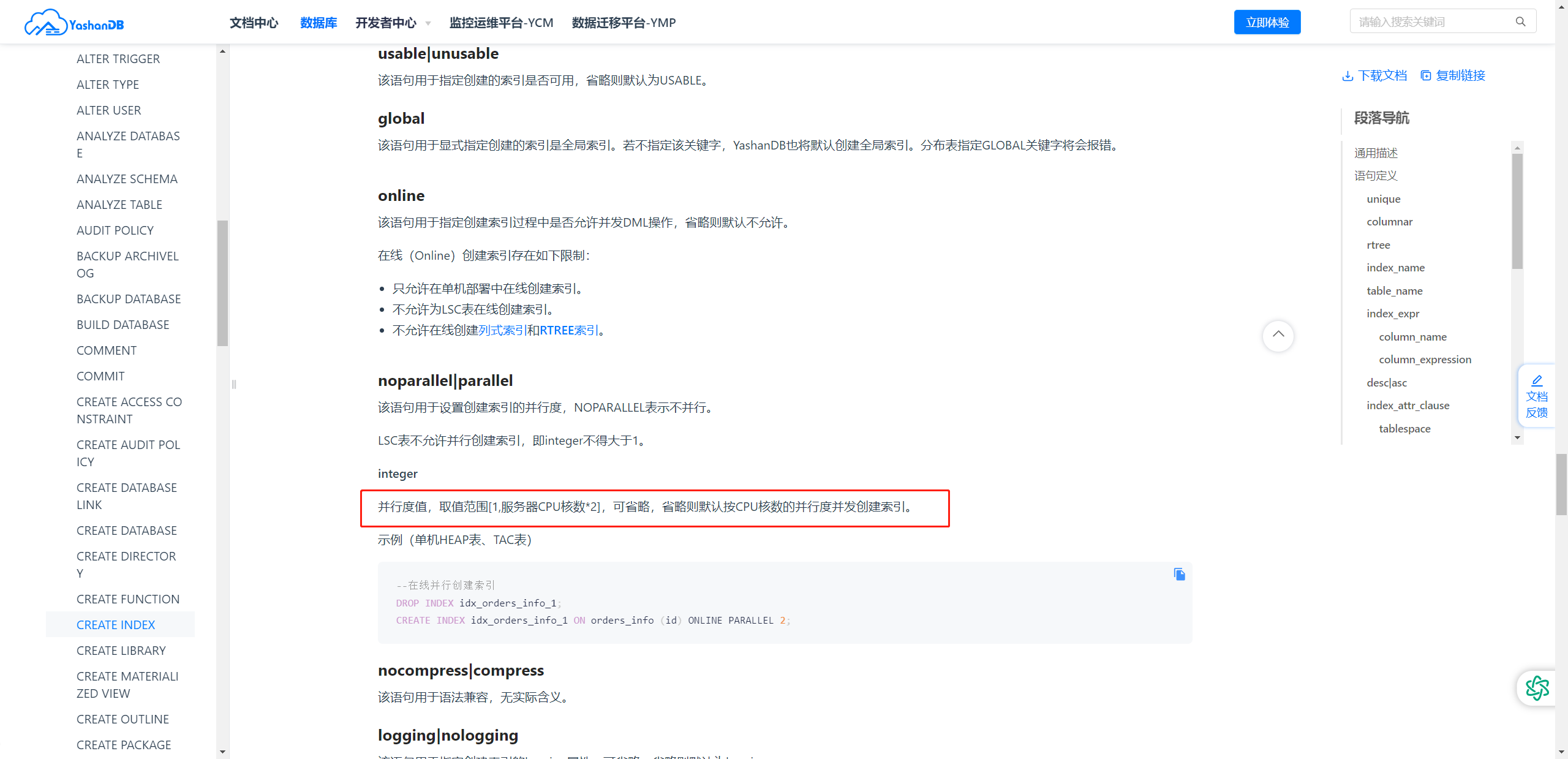
Task: Open the 数据迁移平台-YMP menu item
Action: click(x=624, y=23)
